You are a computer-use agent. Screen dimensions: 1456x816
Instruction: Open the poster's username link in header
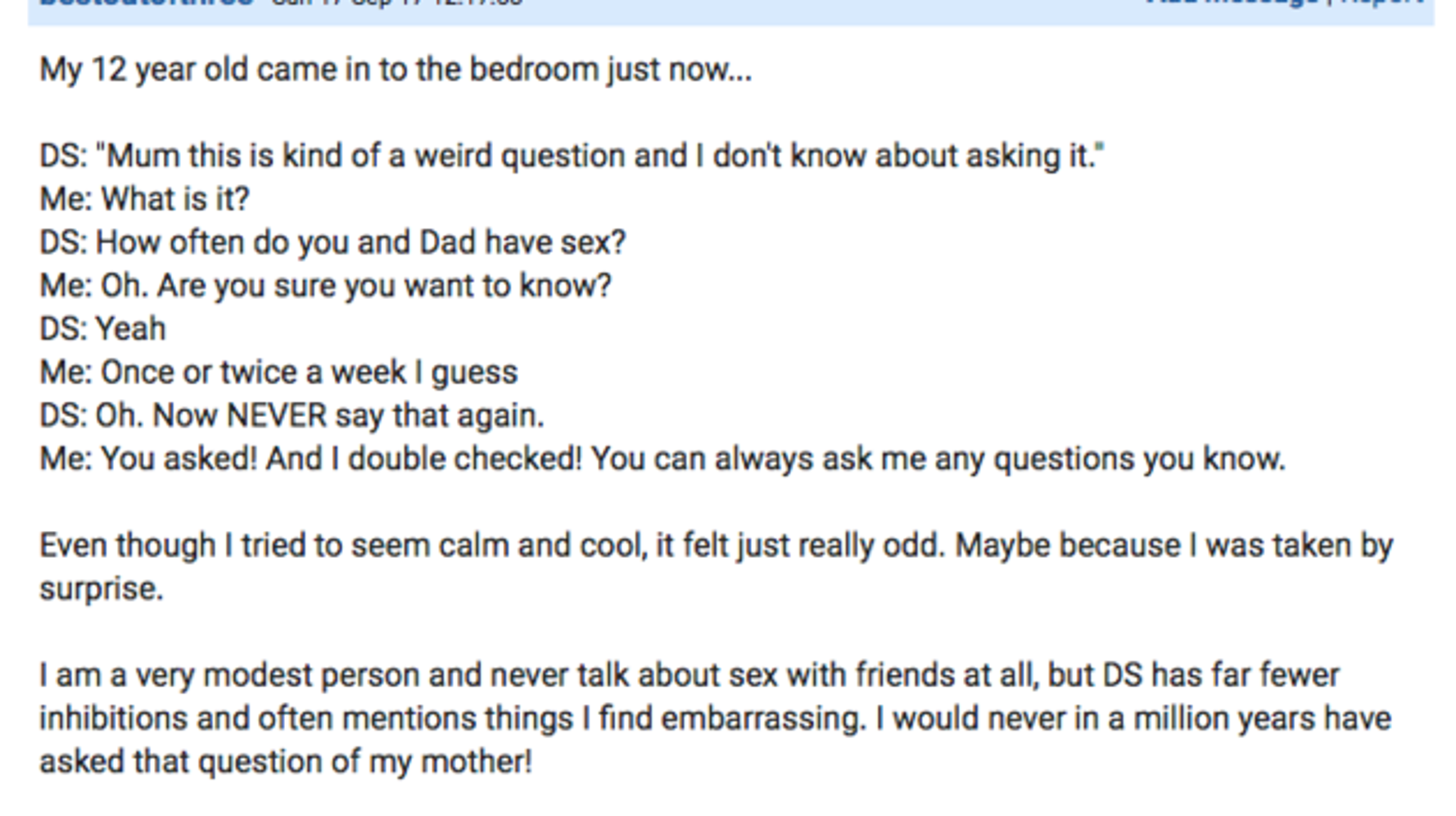point(147,3)
